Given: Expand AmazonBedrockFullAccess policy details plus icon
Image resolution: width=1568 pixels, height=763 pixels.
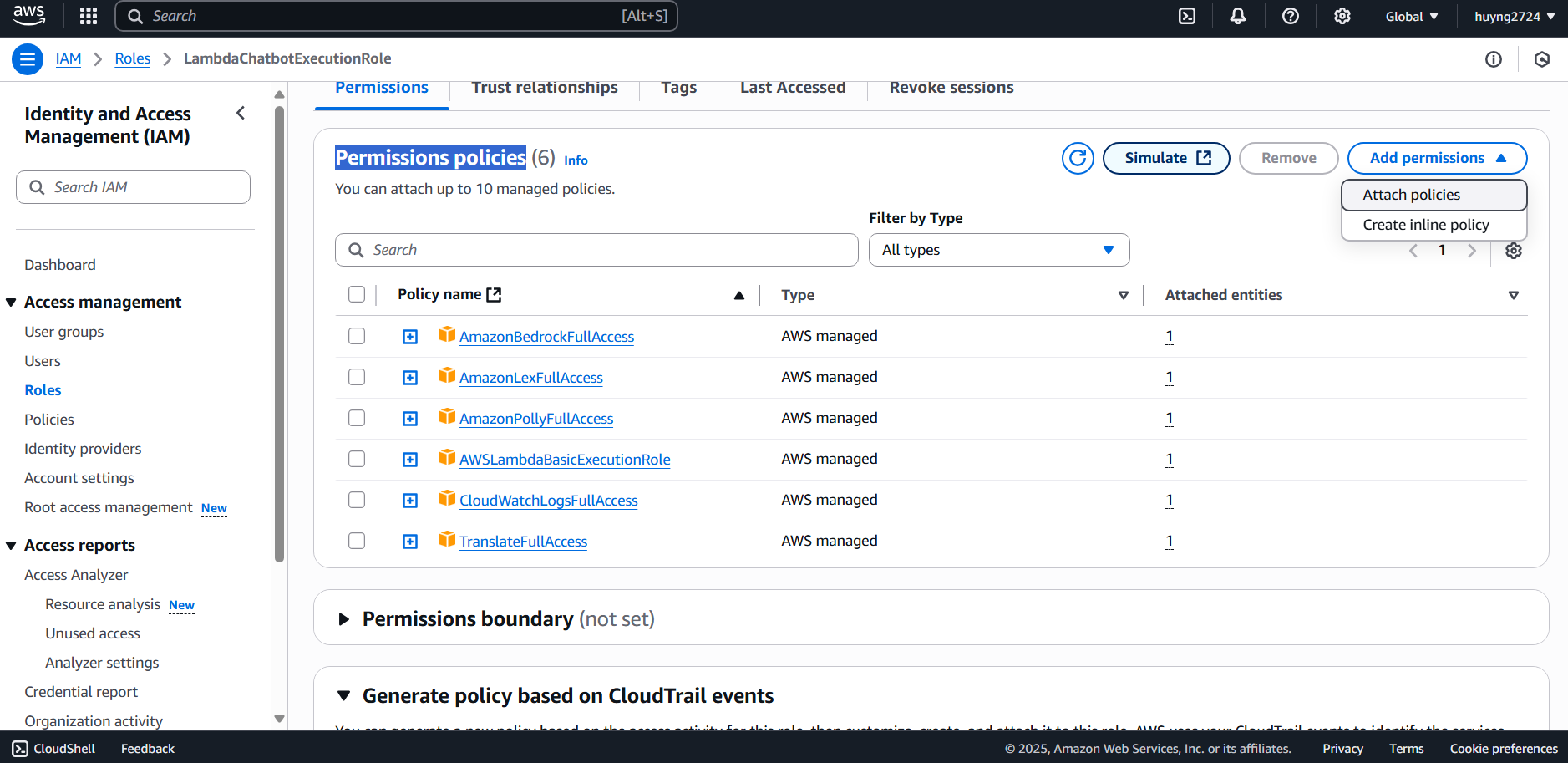Looking at the screenshot, I should 410,337.
